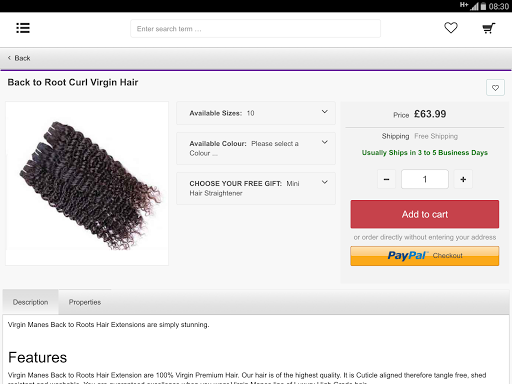Click the Back chevron arrow
The image size is (512, 384).
coord(9,58)
